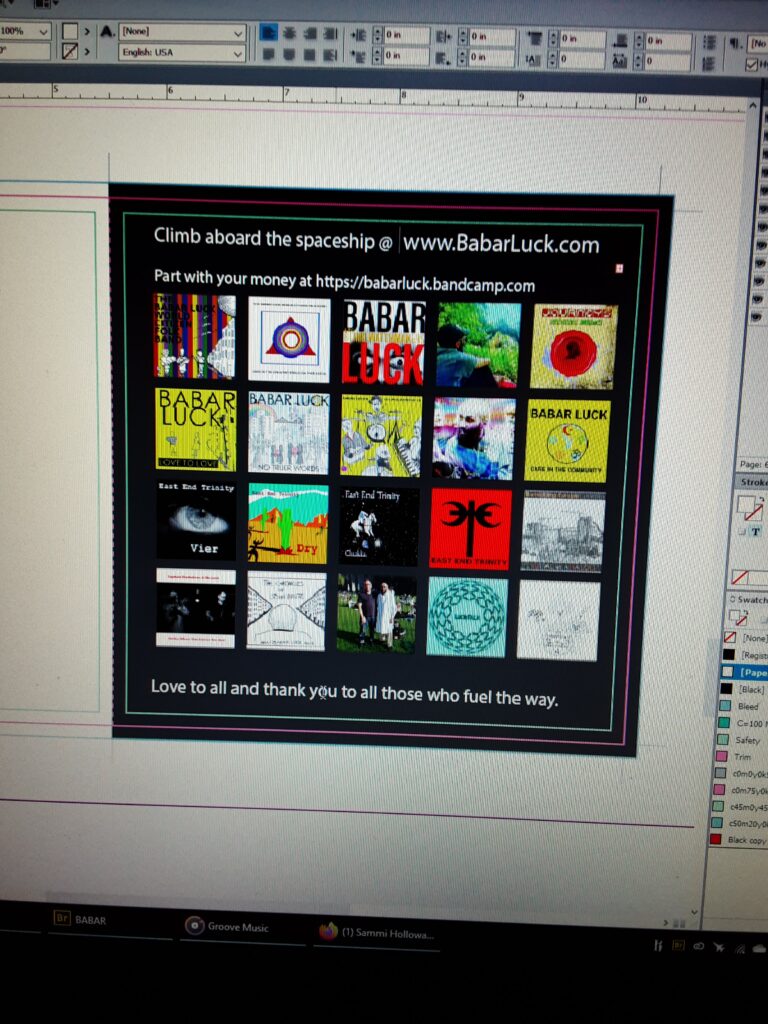Click the right indent stepper
Image resolution: width=768 pixels, height=1024 pixels.
(463, 36)
